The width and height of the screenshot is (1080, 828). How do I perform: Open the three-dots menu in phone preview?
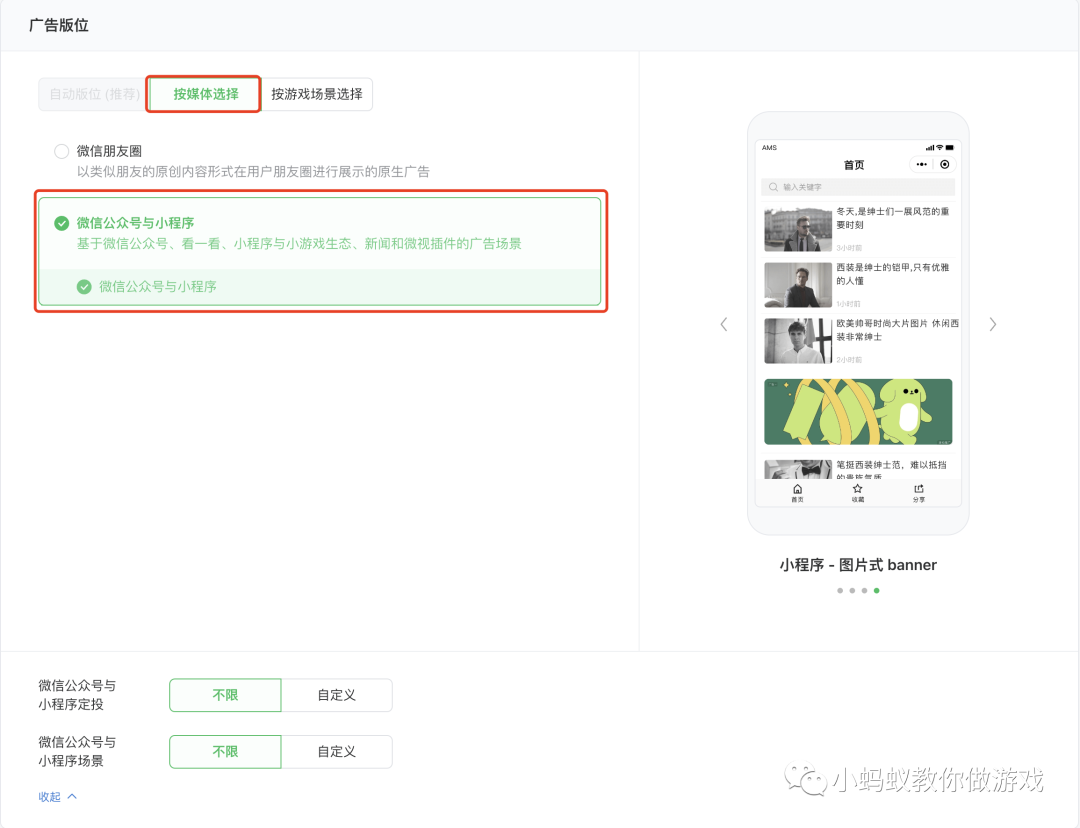[922, 164]
